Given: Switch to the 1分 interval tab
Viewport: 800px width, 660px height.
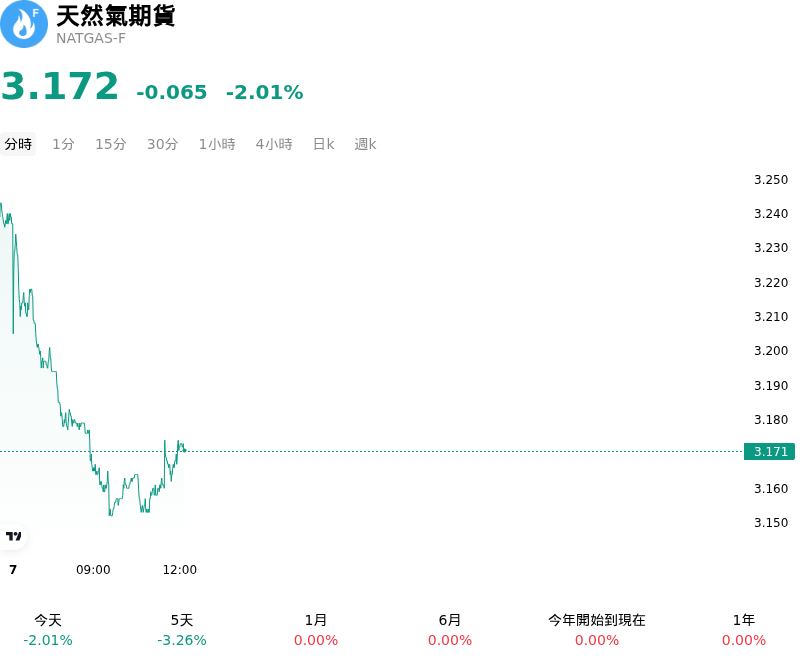Looking at the screenshot, I should [x=64, y=144].
